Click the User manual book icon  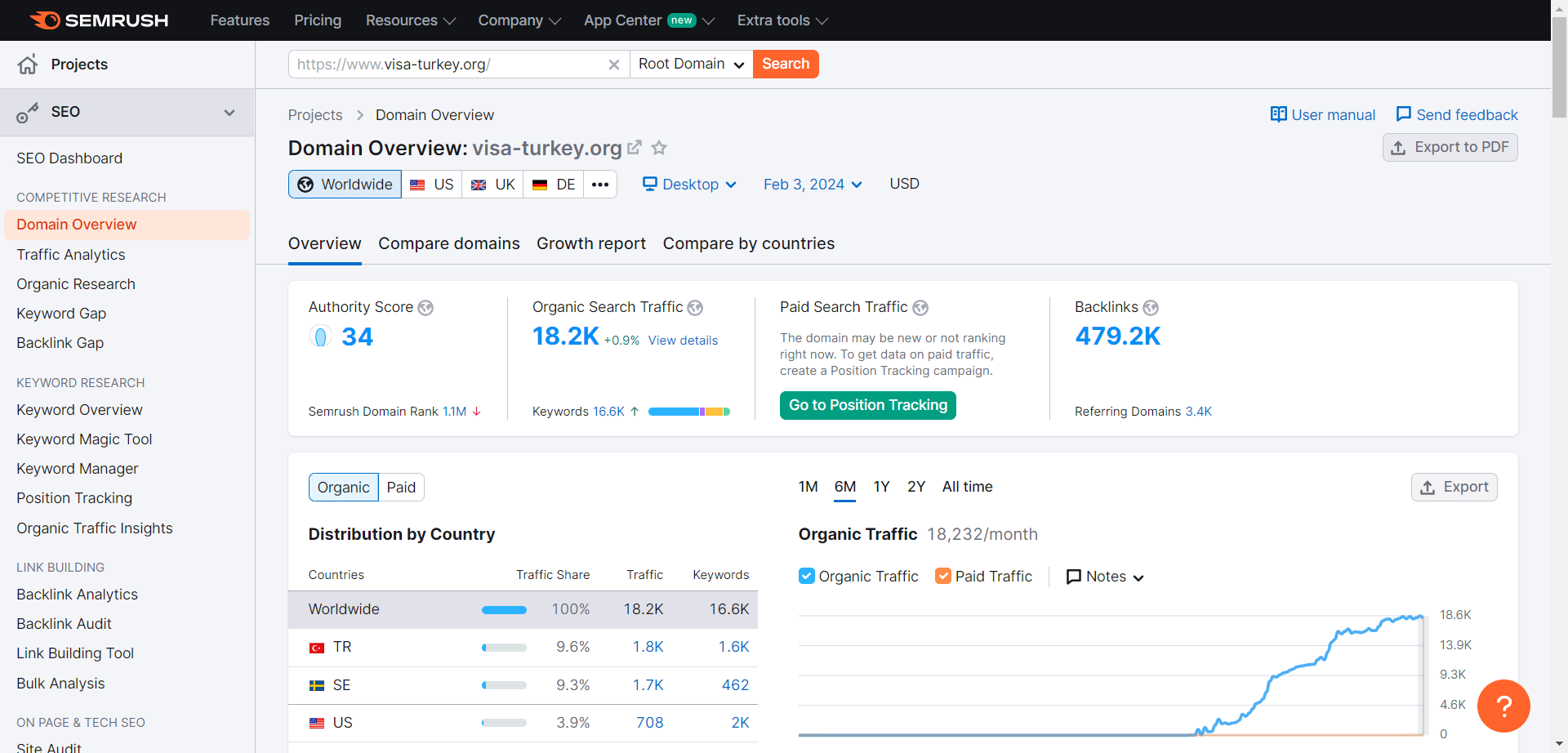(x=1279, y=114)
